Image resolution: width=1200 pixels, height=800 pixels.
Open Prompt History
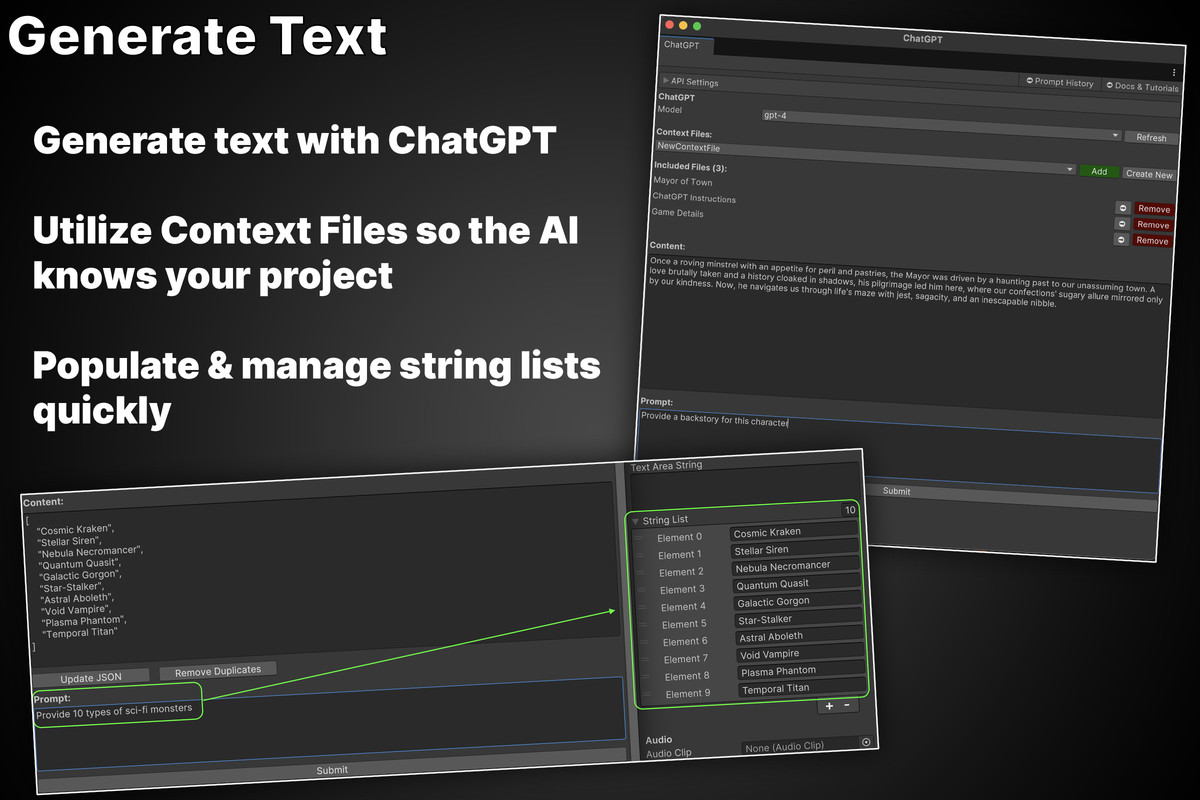pyautogui.click(x=1060, y=83)
